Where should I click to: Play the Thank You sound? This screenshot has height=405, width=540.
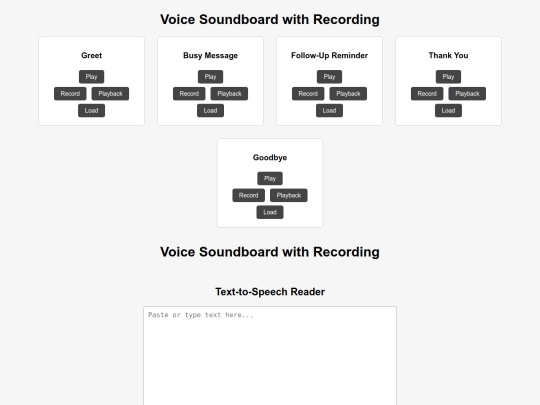pos(448,77)
